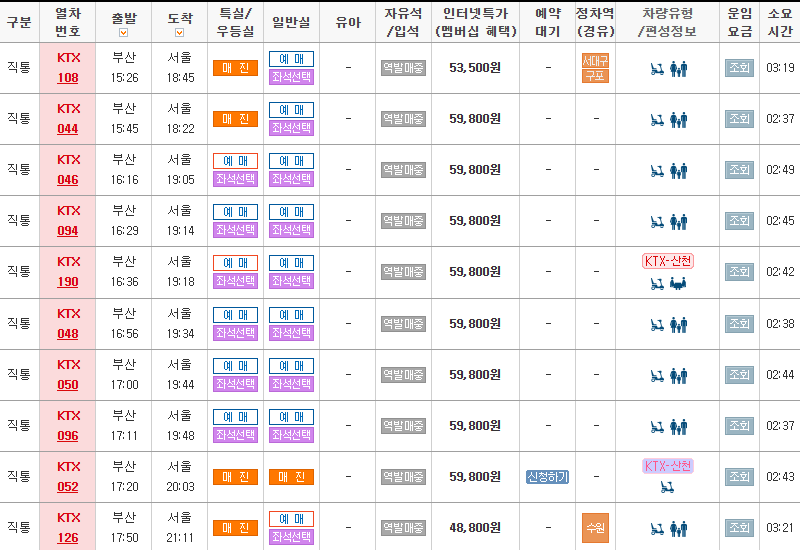Click the 인터넷특가 column header
This screenshot has width=811, height=550.
[x=475, y=22]
